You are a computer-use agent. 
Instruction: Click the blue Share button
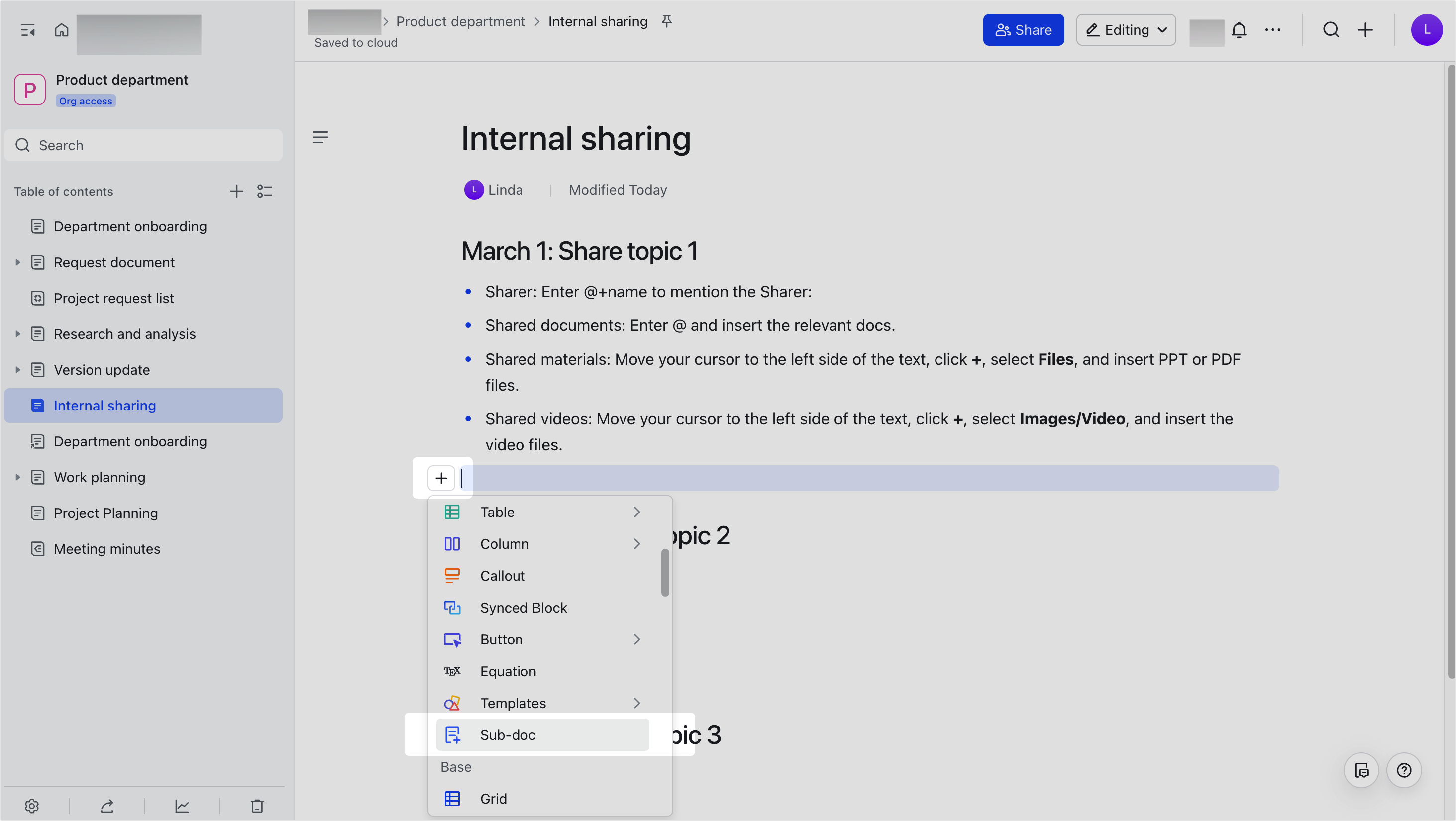1023,30
